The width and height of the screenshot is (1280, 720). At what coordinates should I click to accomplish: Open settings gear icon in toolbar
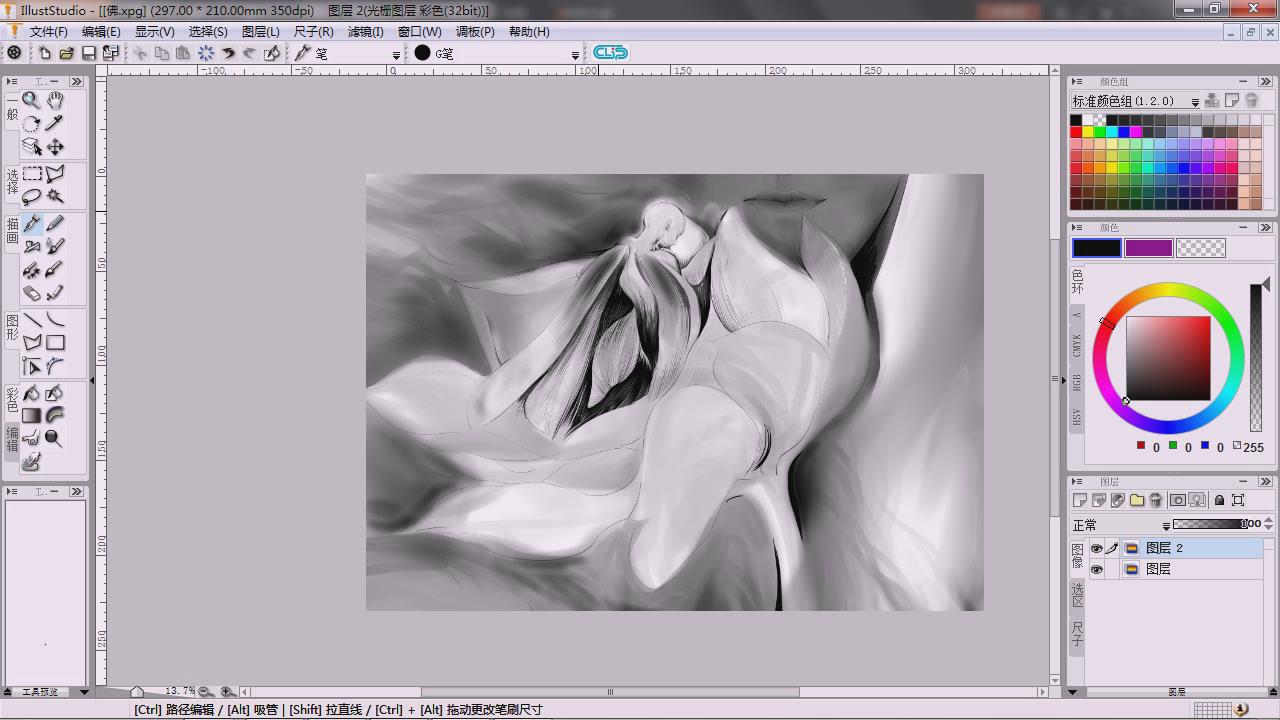(14, 53)
